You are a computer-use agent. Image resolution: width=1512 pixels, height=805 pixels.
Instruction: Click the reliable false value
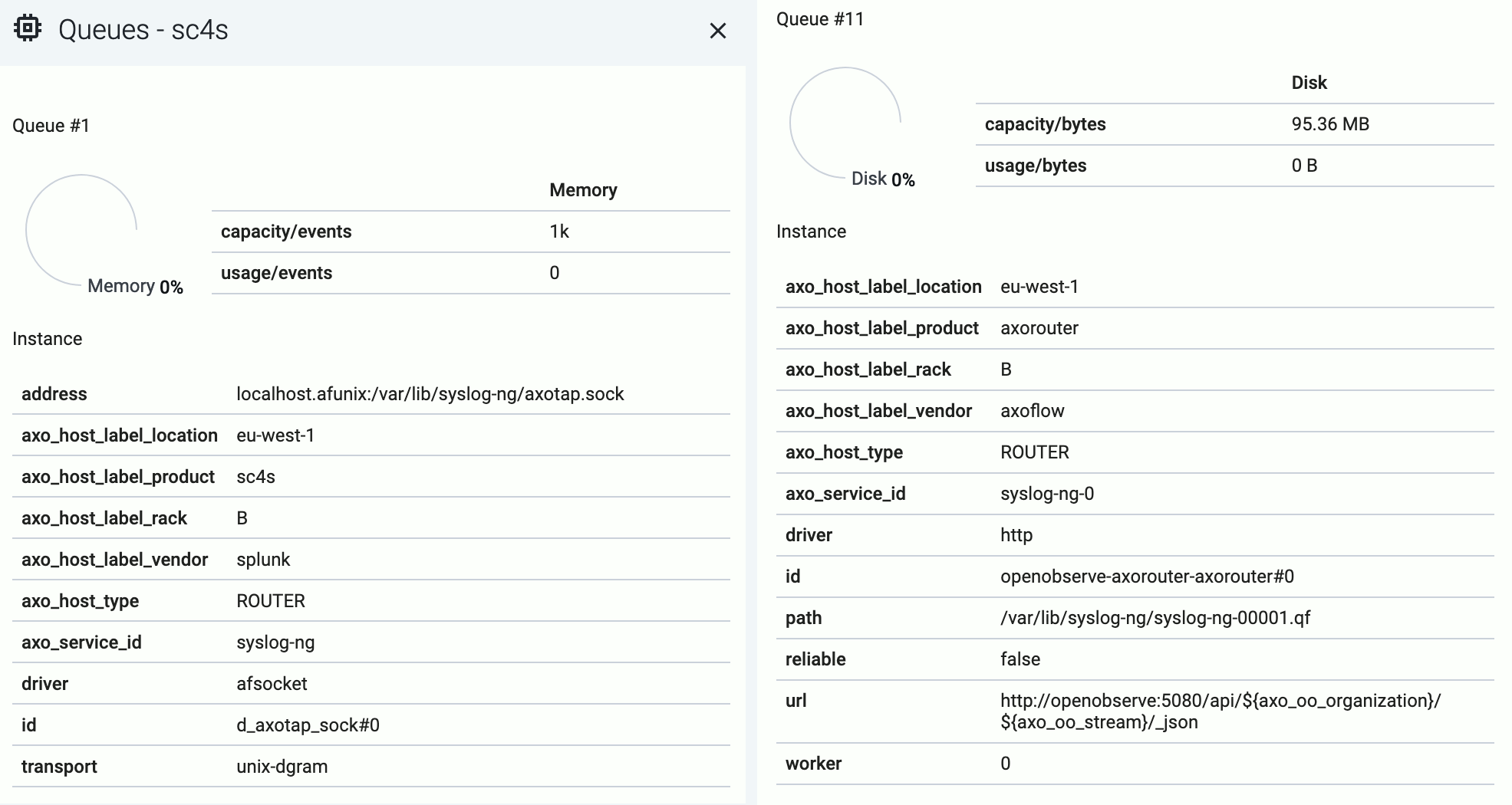[x=1020, y=659]
